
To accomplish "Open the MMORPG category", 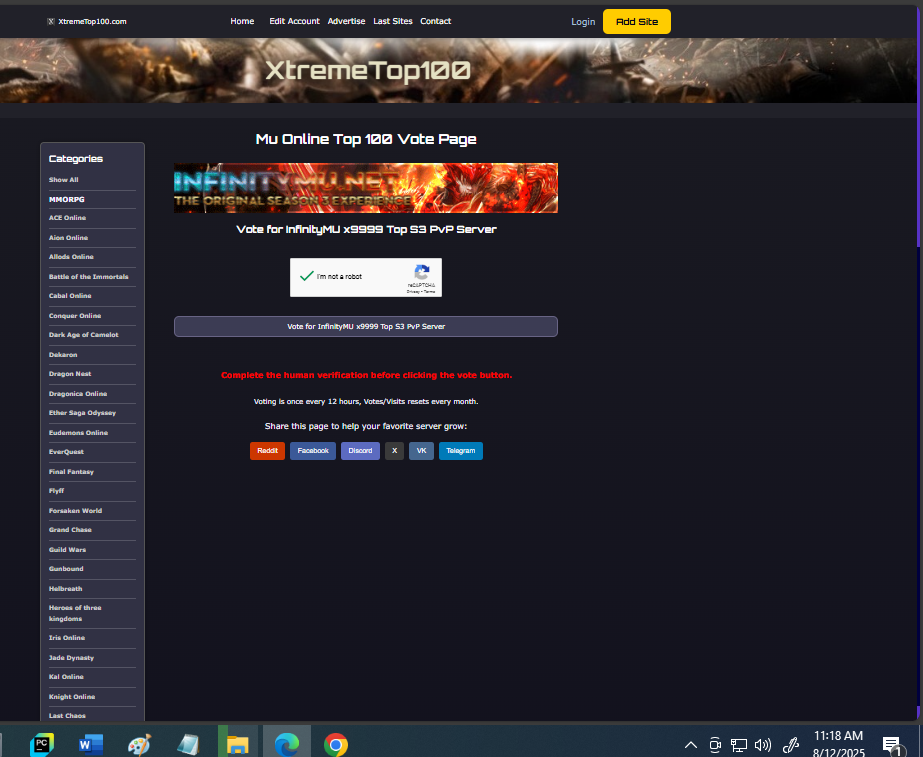I will coord(67,200).
